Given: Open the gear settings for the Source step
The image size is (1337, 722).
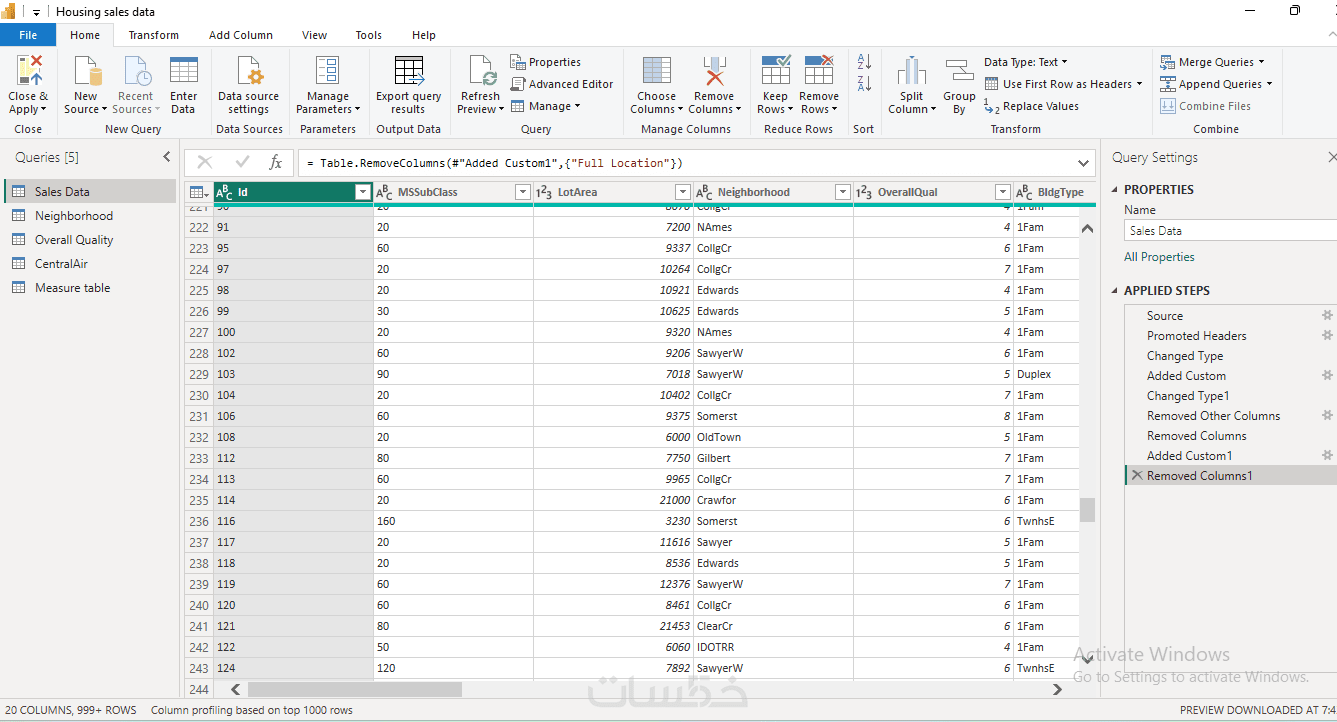Looking at the screenshot, I should [1327, 315].
